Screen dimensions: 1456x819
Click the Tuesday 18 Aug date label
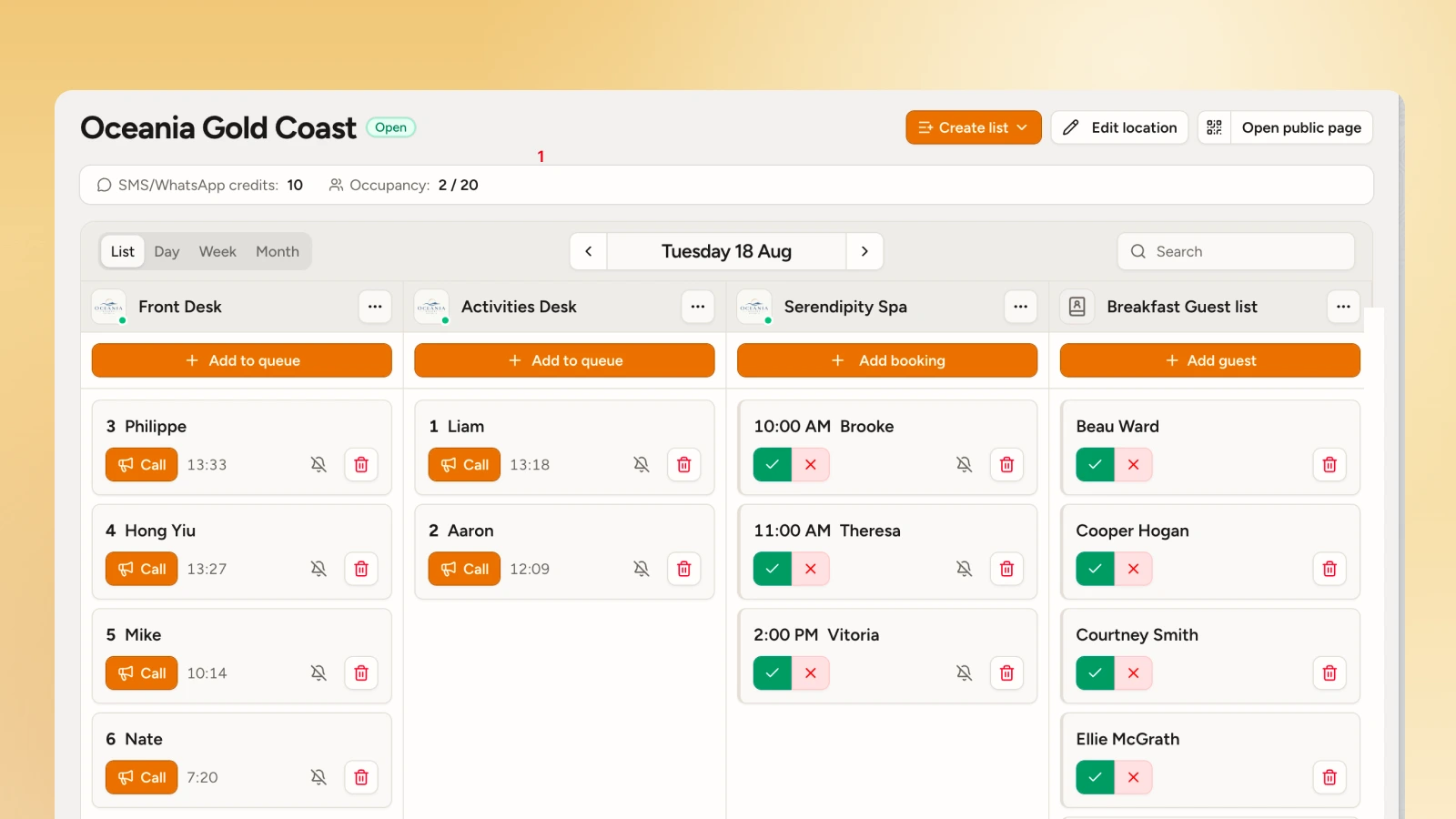[726, 251]
